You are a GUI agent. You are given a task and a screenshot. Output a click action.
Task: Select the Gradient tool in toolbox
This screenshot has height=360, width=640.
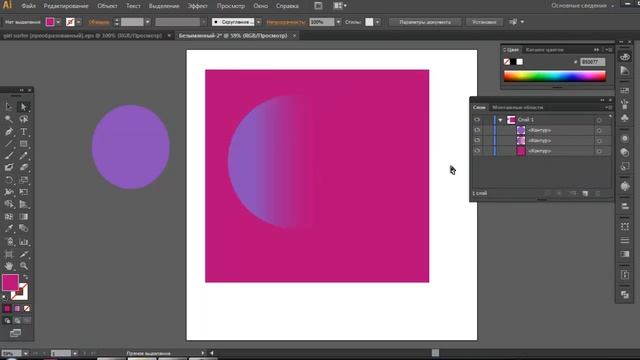coord(23,217)
